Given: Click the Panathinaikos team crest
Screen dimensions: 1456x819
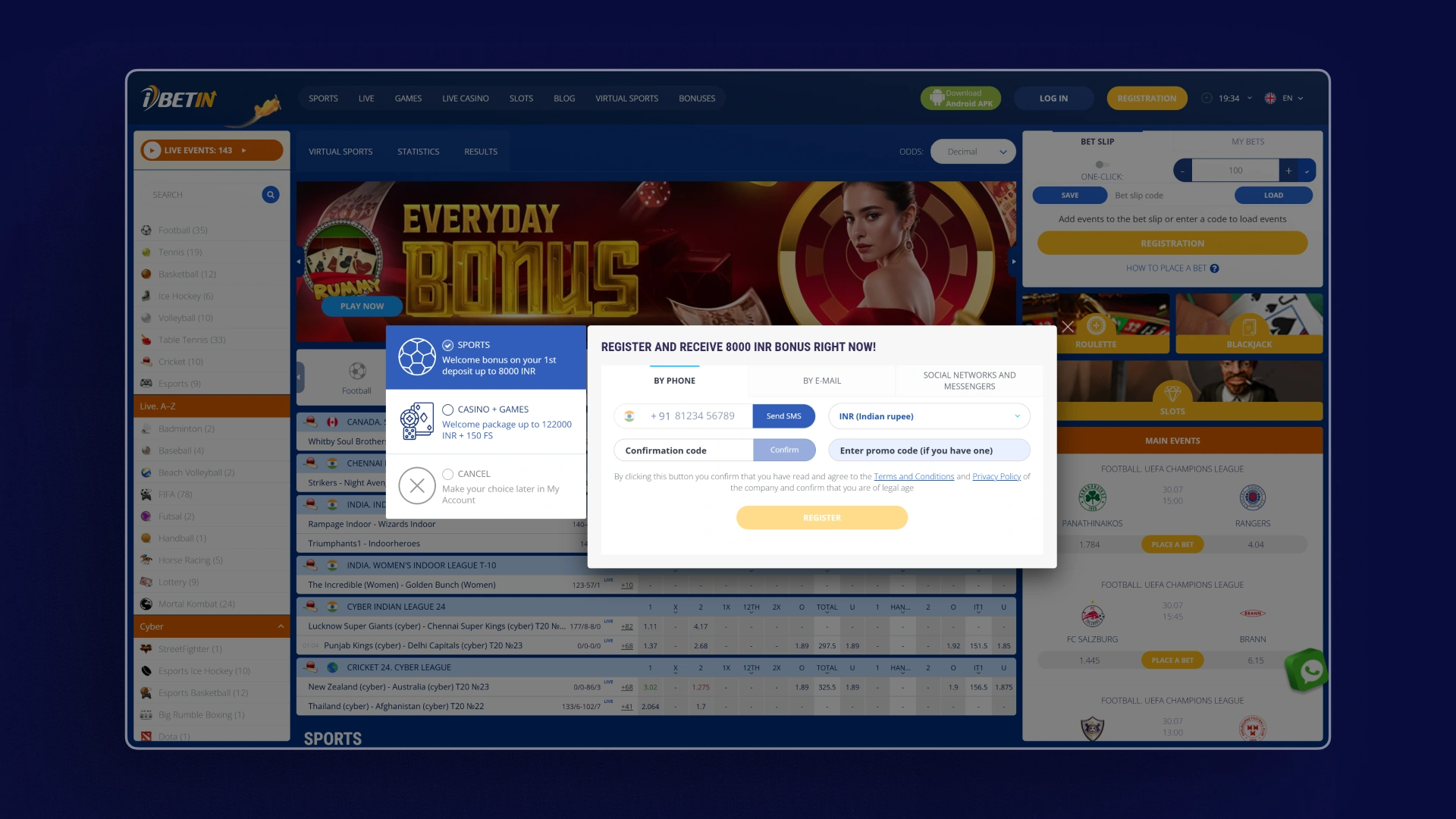Looking at the screenshot, I should tap(1092, 498).
